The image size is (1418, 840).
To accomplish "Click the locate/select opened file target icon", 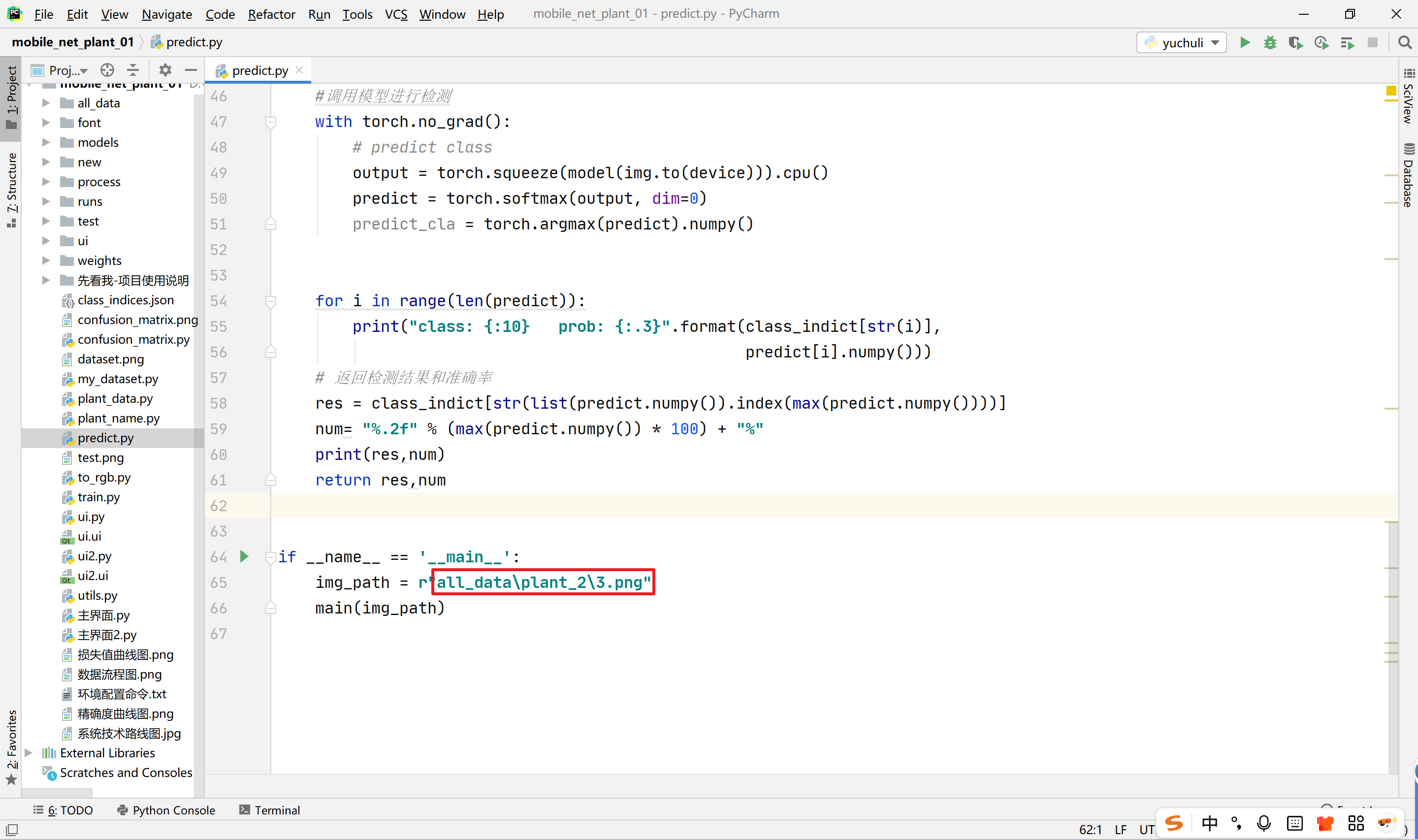I will tap(107, 70).
